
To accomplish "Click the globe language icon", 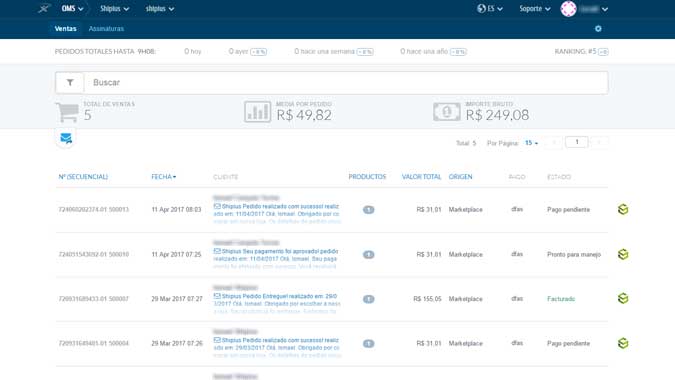I will click(x=481, y=9).
